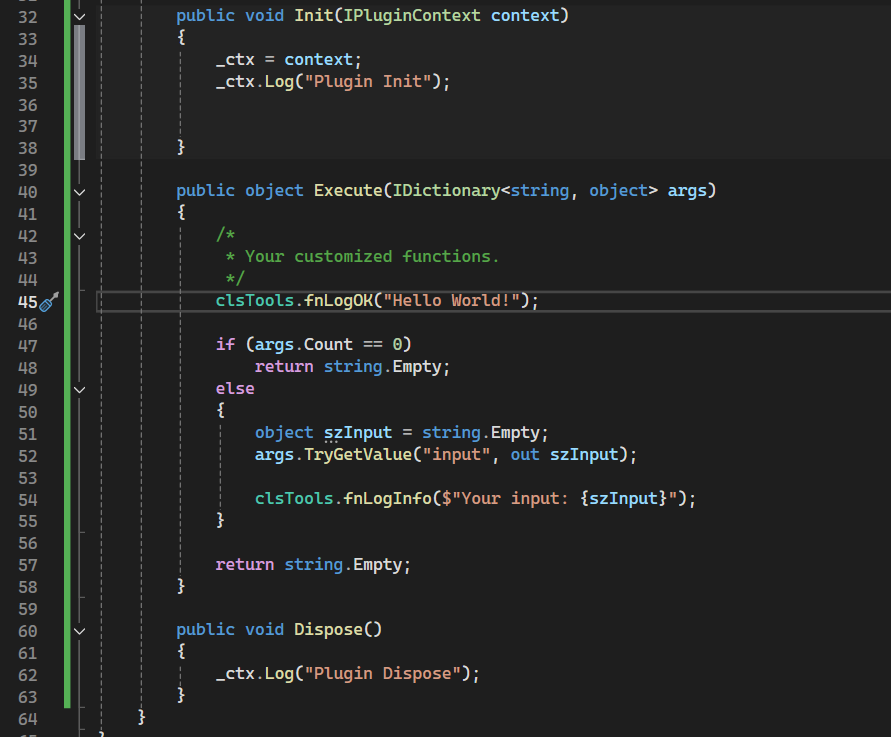Click the "Your customized functions" comment text
Viewport: 891px width, 737px height.
371,257
